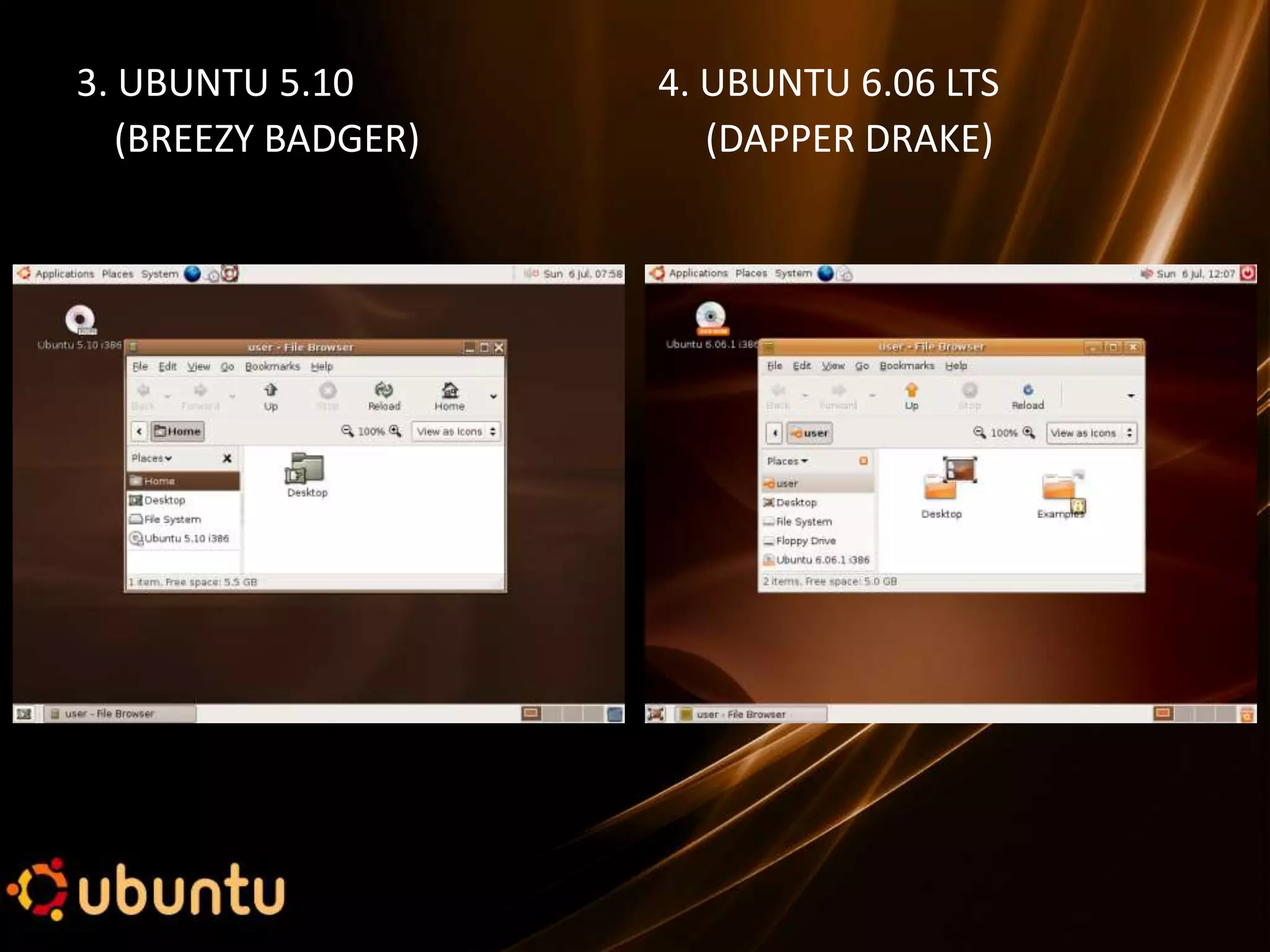The width and height of the screenshot is (1270, 952).
Task: Click user - File Browser taskbar button in Ubuntu 6.06
Action: 751,714
